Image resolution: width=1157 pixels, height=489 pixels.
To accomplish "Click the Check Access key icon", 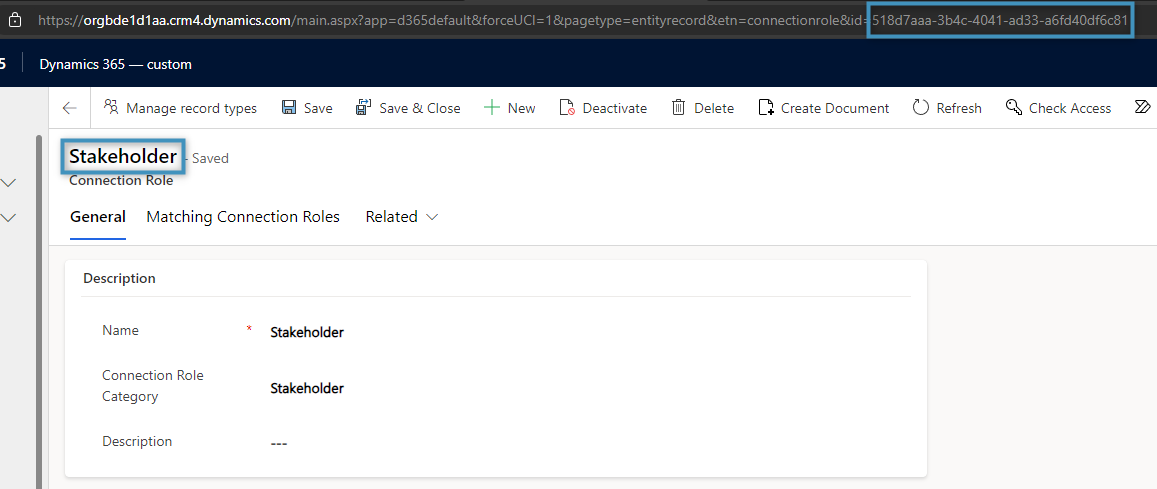I will [x=1014, y=108].
